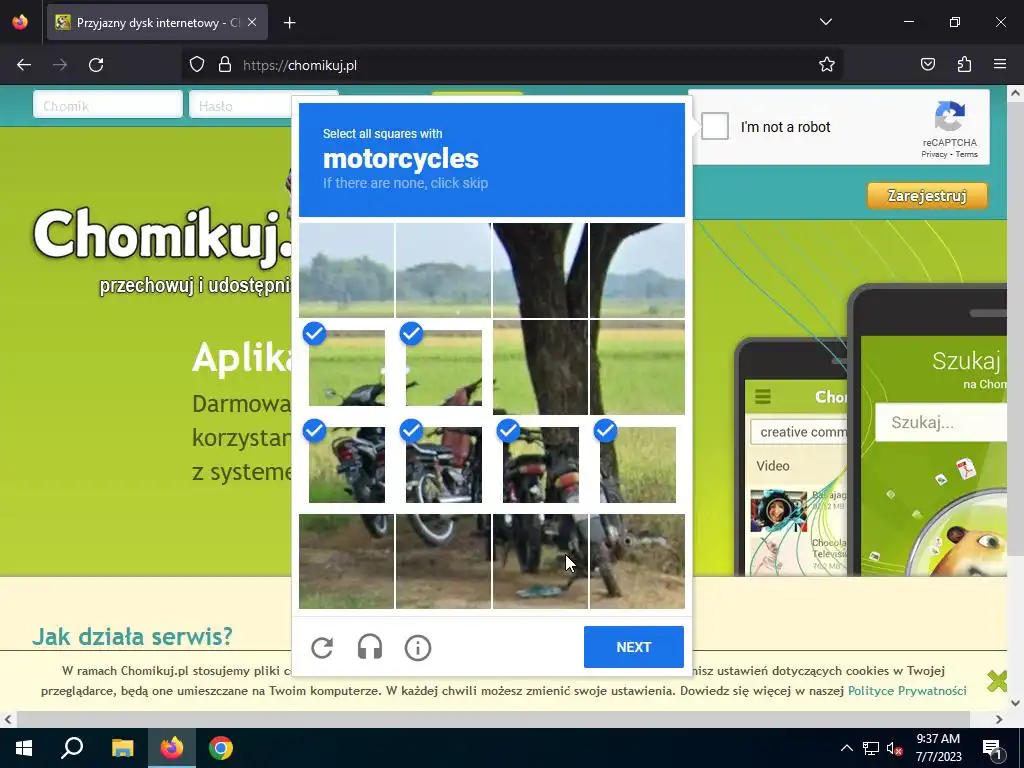Image resolution: width=1024 pixels, height=768 pixels.
Task: Bookmark this page with star icon
Action: coord(827,65)
